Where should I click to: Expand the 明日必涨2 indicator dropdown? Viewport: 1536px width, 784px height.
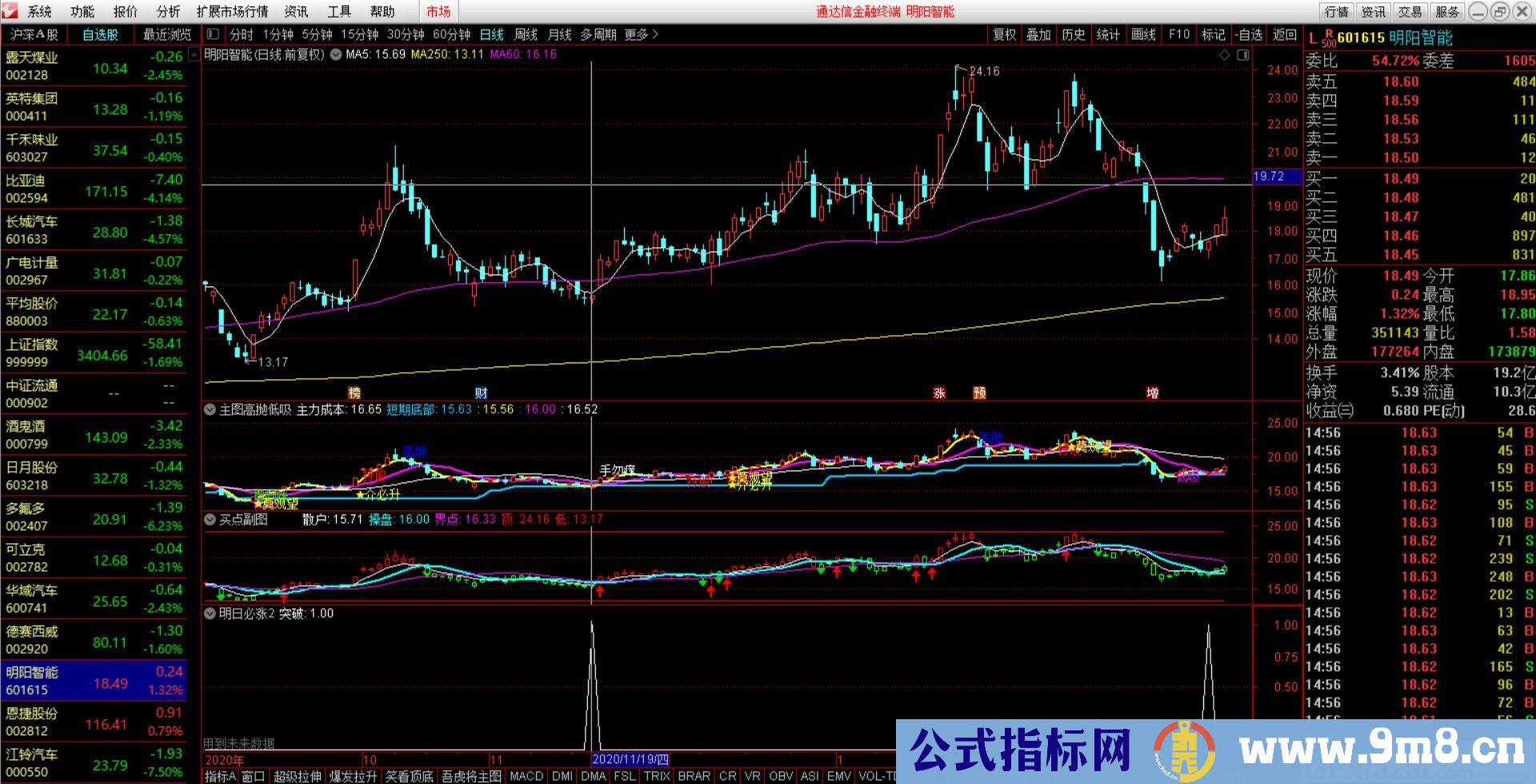(x=210, y=614)
